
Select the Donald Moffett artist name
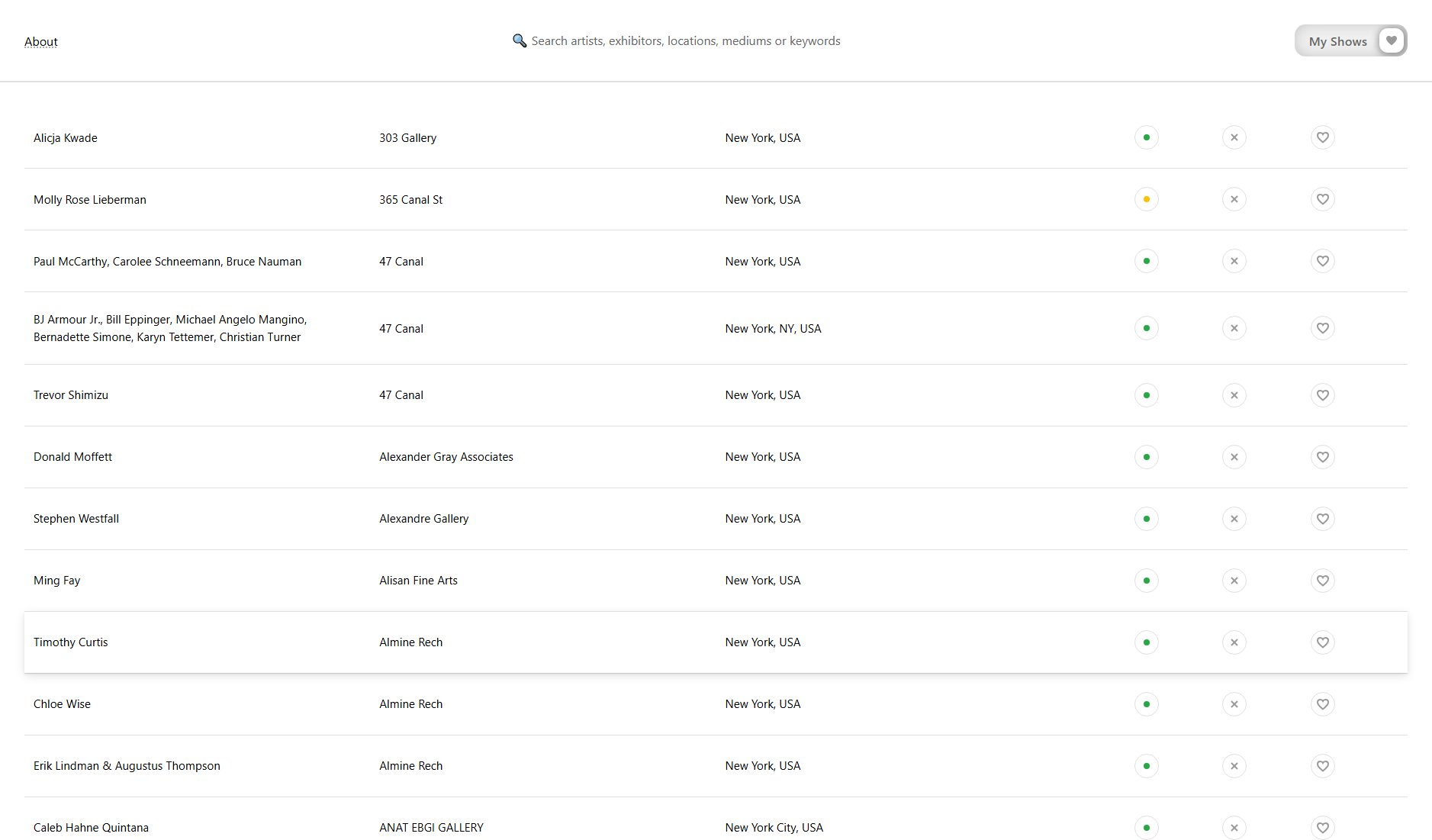pyautogui.click(x=72, y=457)
